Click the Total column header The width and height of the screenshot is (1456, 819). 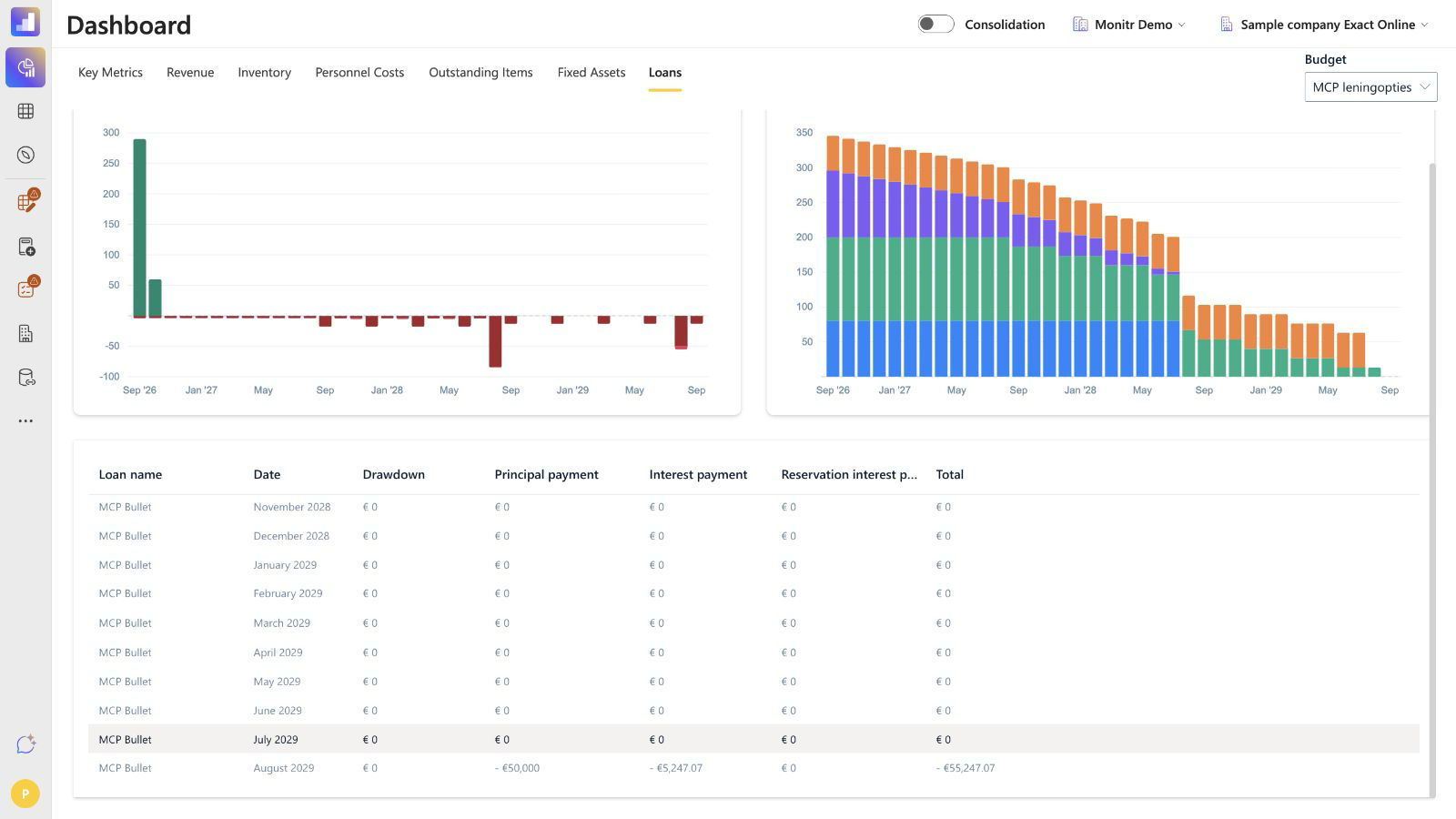pos(949,474)
